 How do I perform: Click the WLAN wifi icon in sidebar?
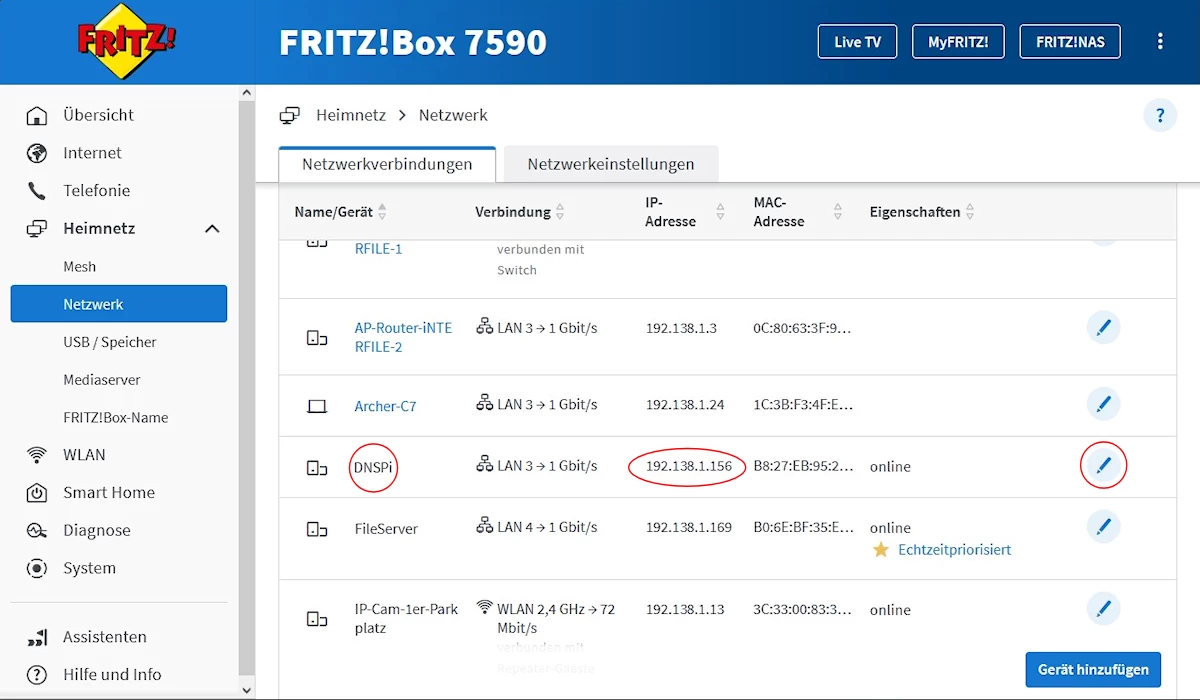(x=37, y=455)
